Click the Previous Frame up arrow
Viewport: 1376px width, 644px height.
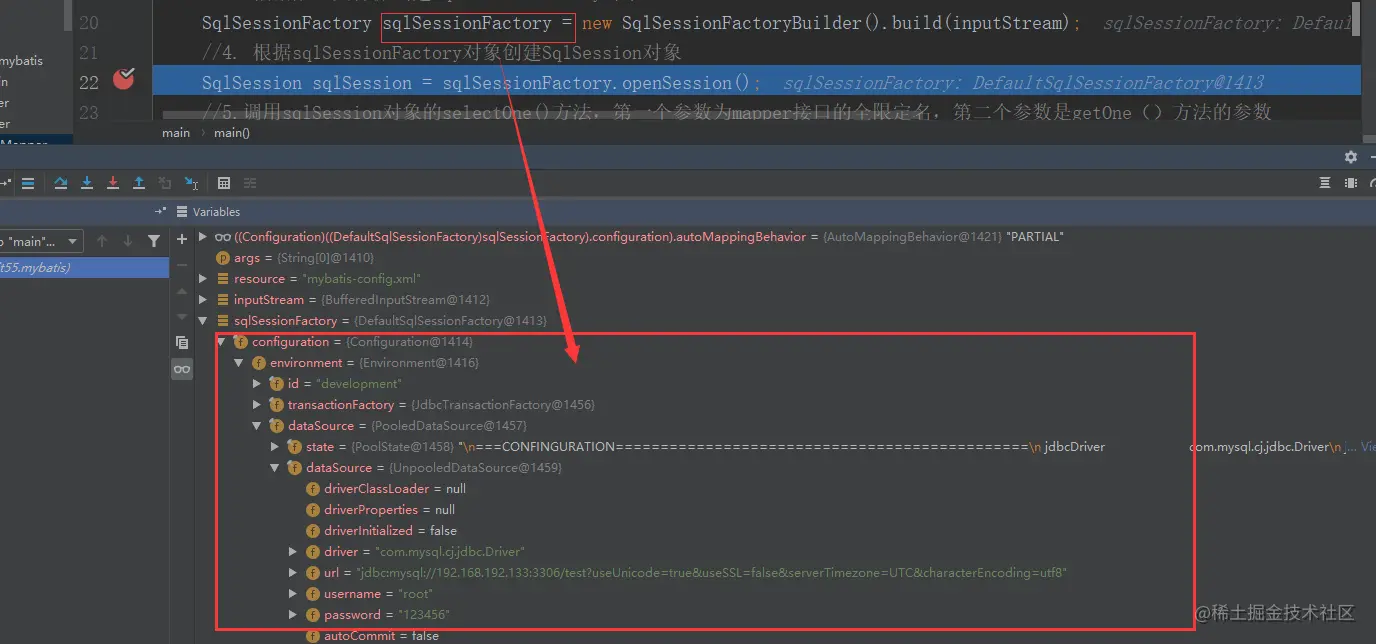[x=102, y=241]
